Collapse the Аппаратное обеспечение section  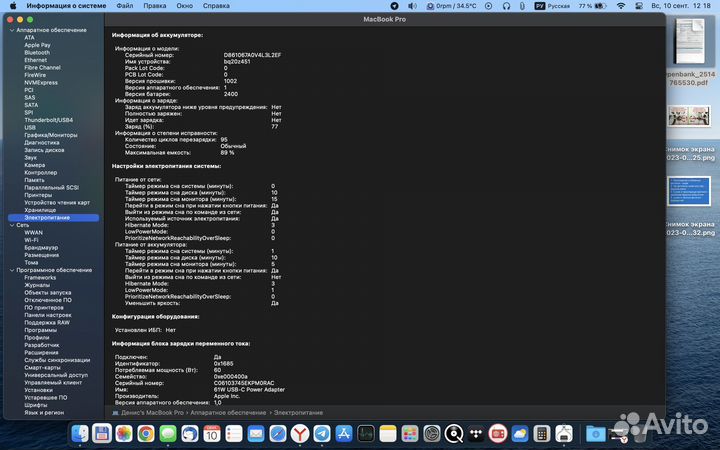[12, 30]
